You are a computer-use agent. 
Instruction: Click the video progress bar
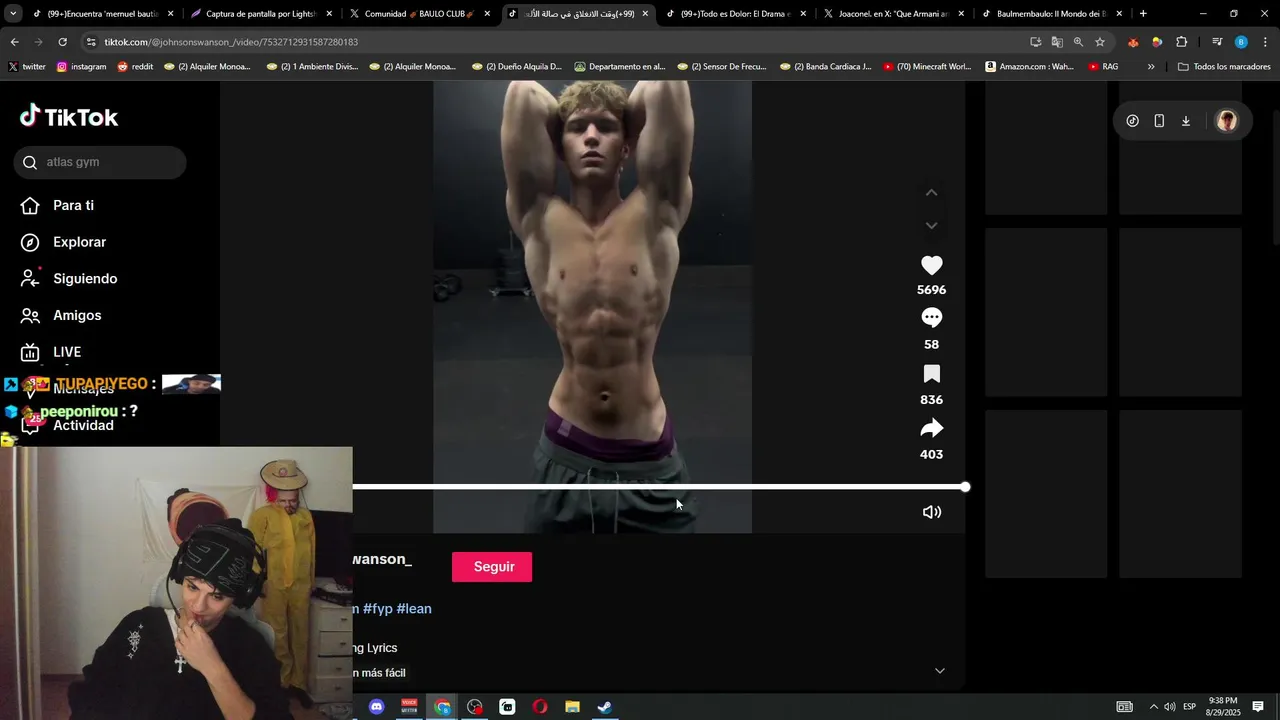pyautogui.click(x=658, y=487)
